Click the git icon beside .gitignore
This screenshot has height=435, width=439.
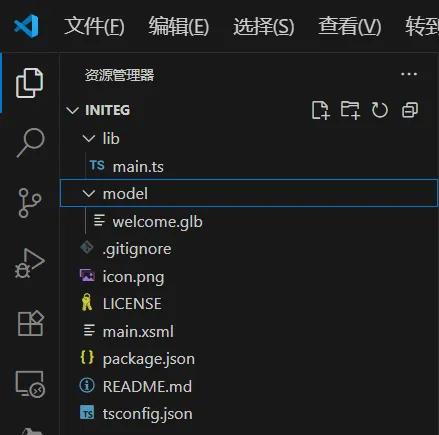[x=87, y=248]
